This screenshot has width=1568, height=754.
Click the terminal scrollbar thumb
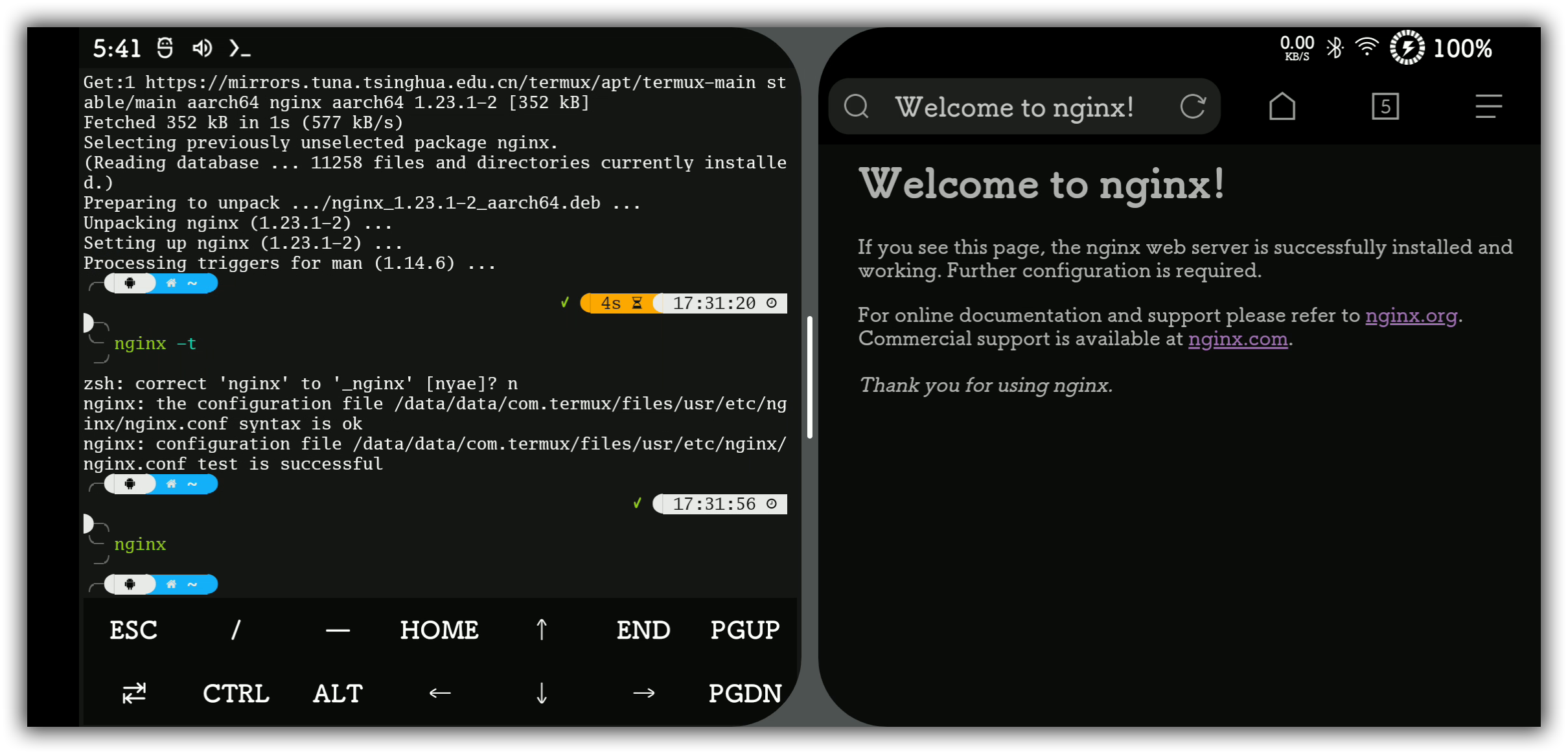pyautogui.click(x=809, y=378)
